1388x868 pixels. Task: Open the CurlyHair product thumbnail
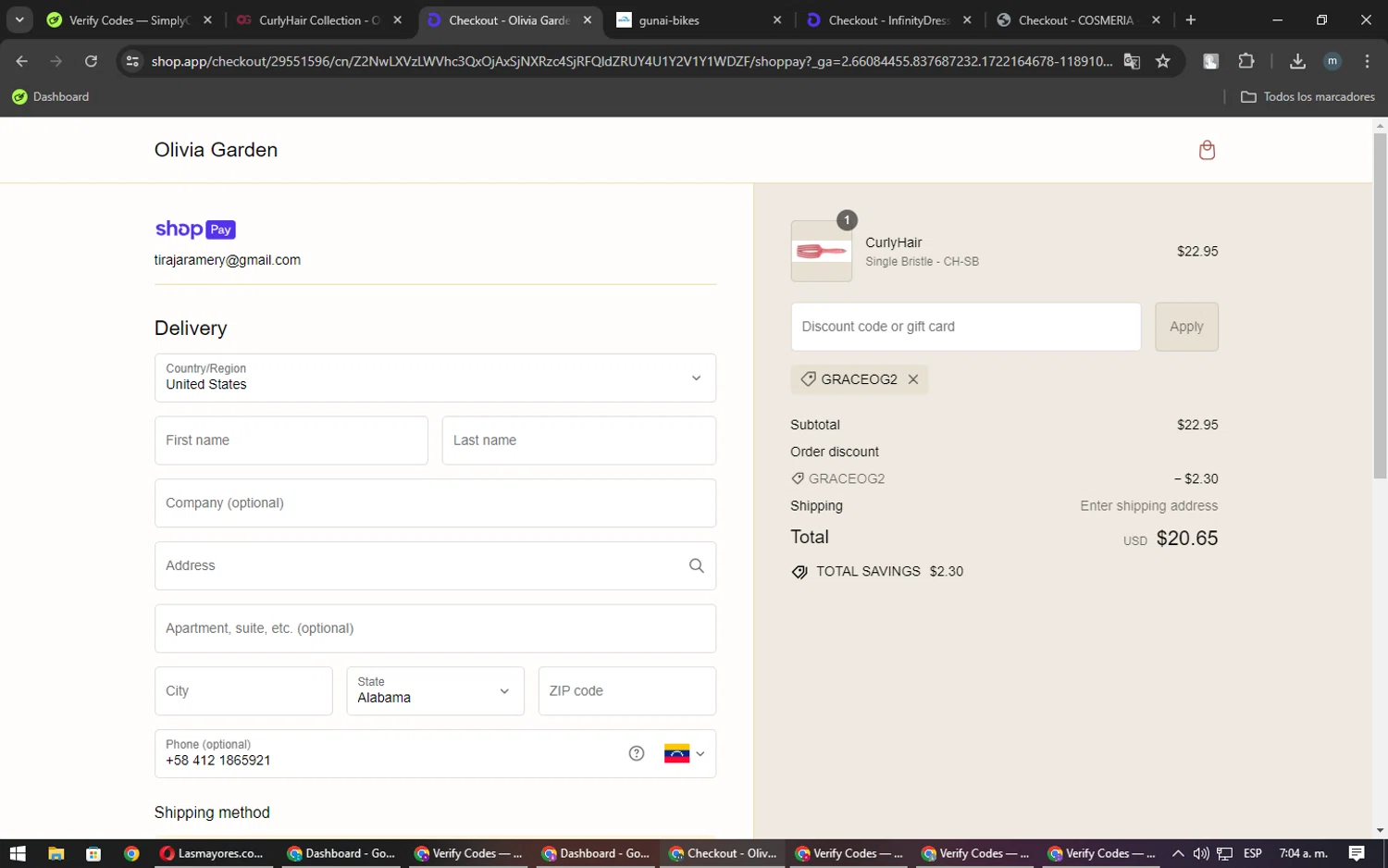tap(822, 251)
